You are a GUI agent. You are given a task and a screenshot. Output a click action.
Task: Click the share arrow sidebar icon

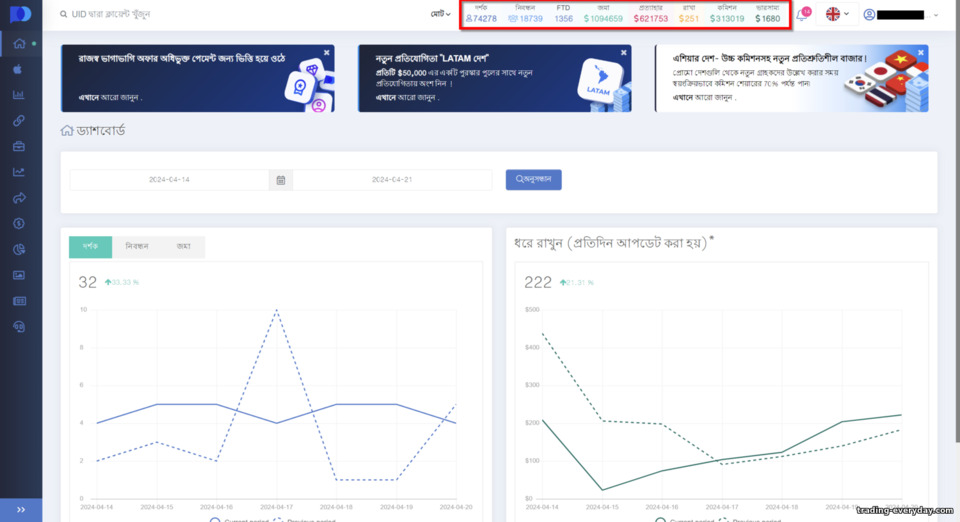(19, 198)
